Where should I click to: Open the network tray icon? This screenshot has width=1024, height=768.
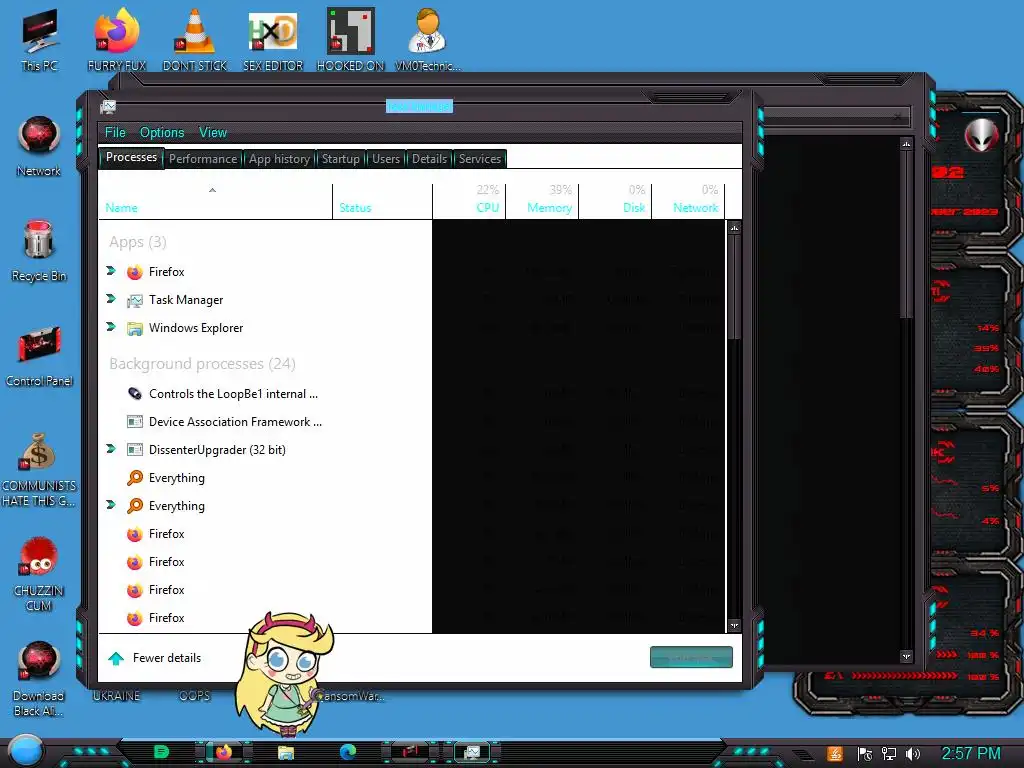[x=888, y=754]
